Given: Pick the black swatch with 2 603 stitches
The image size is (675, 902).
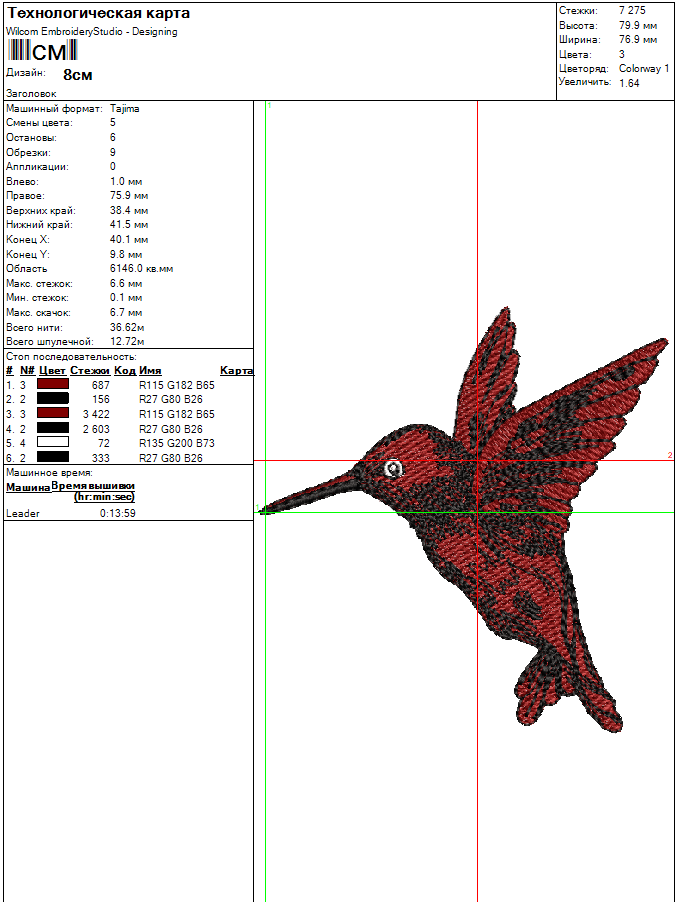Looking at the screenshot, I should click(x=52, y=428).
